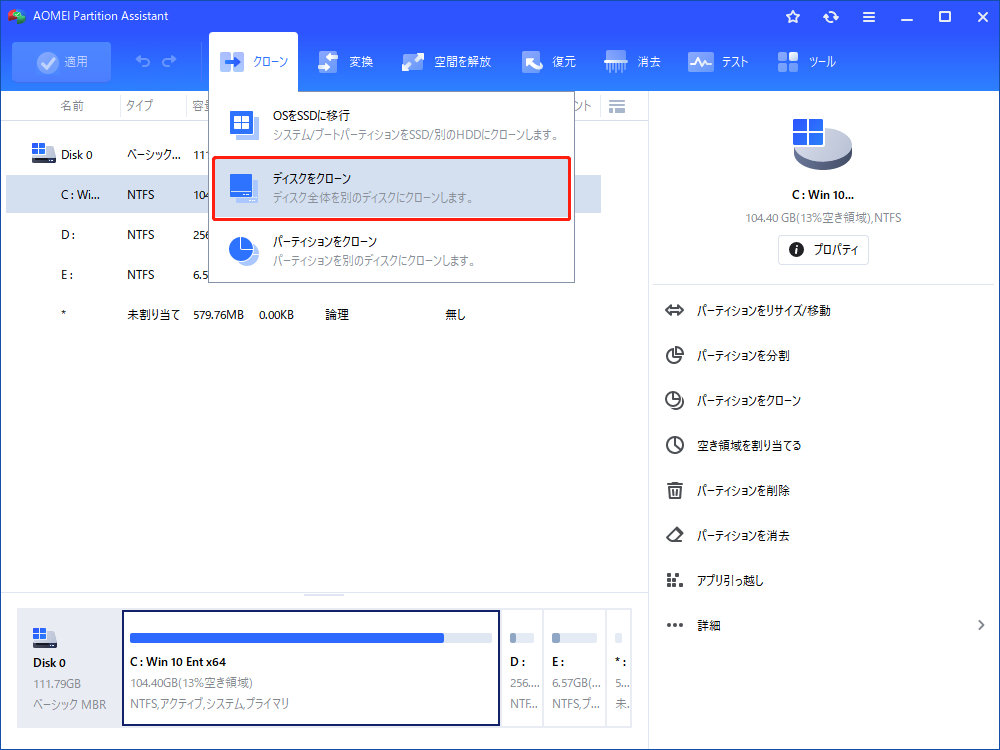Select the unallocated * block in disk map
The image size is (1000, 750).
coord(619,668)
